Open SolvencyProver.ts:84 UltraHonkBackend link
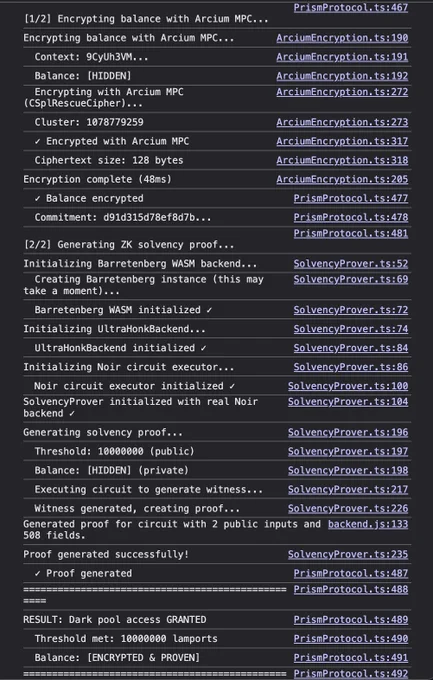The width and height of the screenshot is (433, 680). [x=351, y=348]
